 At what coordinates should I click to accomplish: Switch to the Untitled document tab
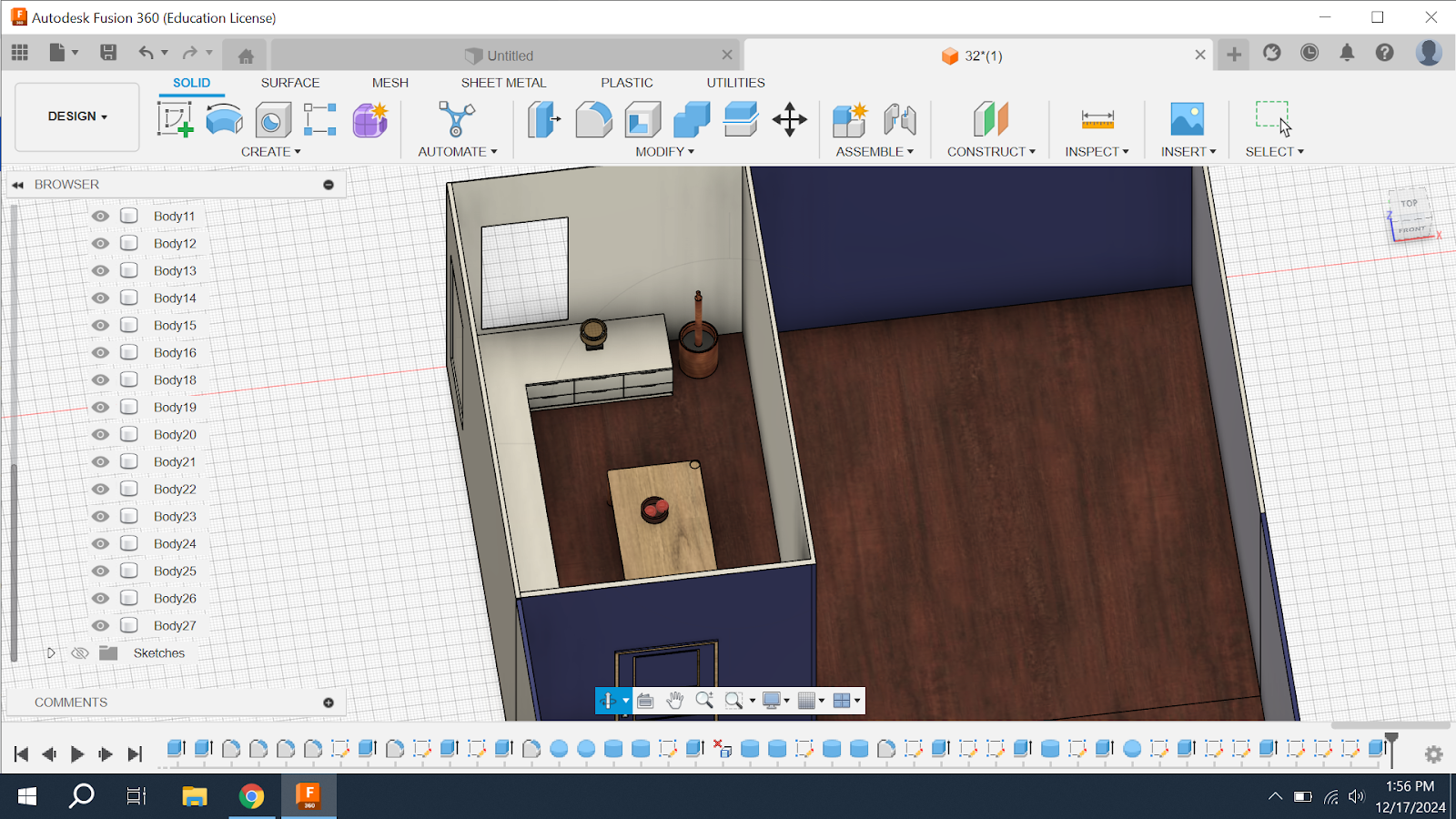(x=506, y=56)
